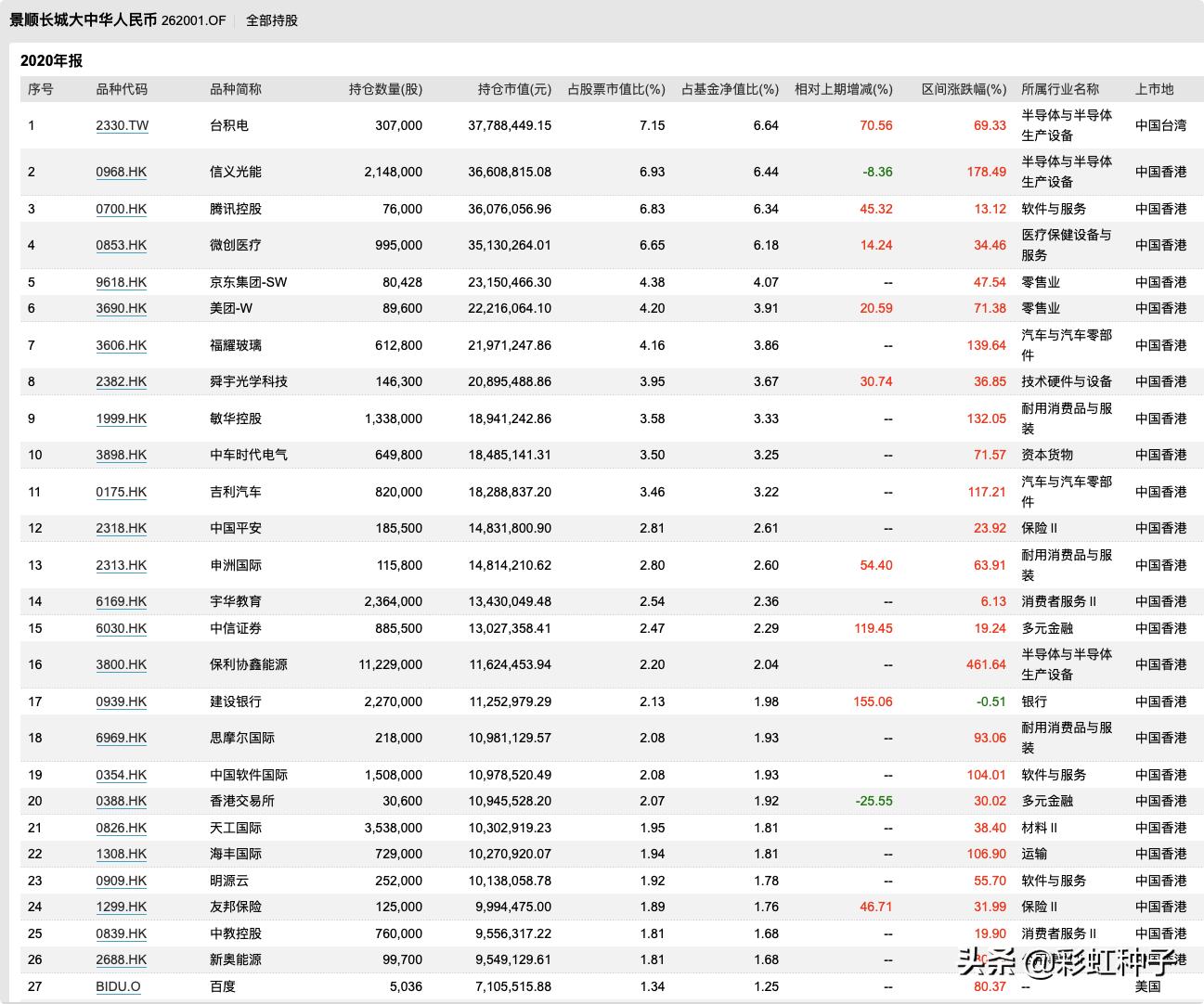Open the 1299.HK link for 友邦保险
Viewport: 1204px width, 1004px height.
[121, 907]
